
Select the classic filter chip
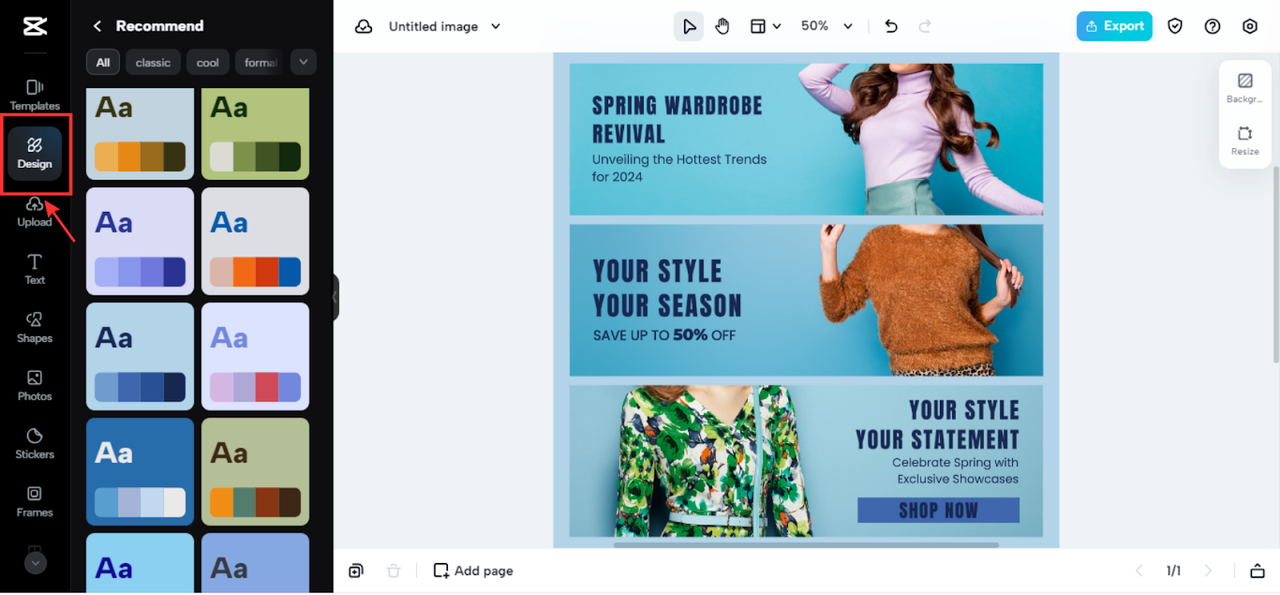(x=153, y=62)
